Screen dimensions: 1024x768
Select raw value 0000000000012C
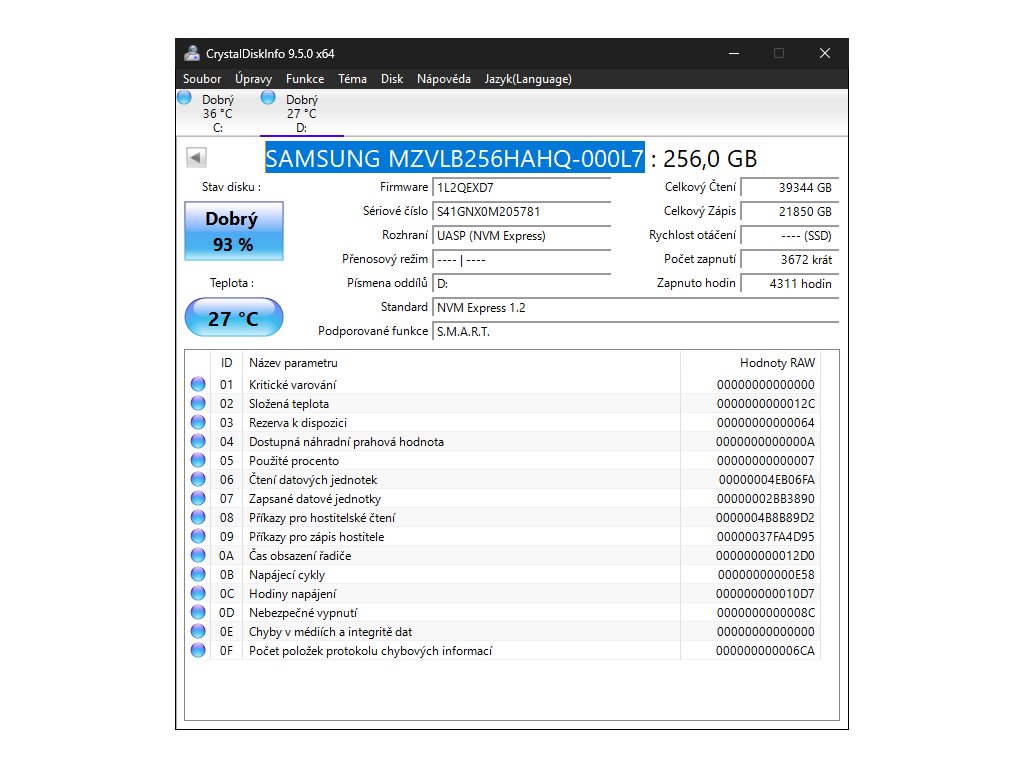point(765,404)
